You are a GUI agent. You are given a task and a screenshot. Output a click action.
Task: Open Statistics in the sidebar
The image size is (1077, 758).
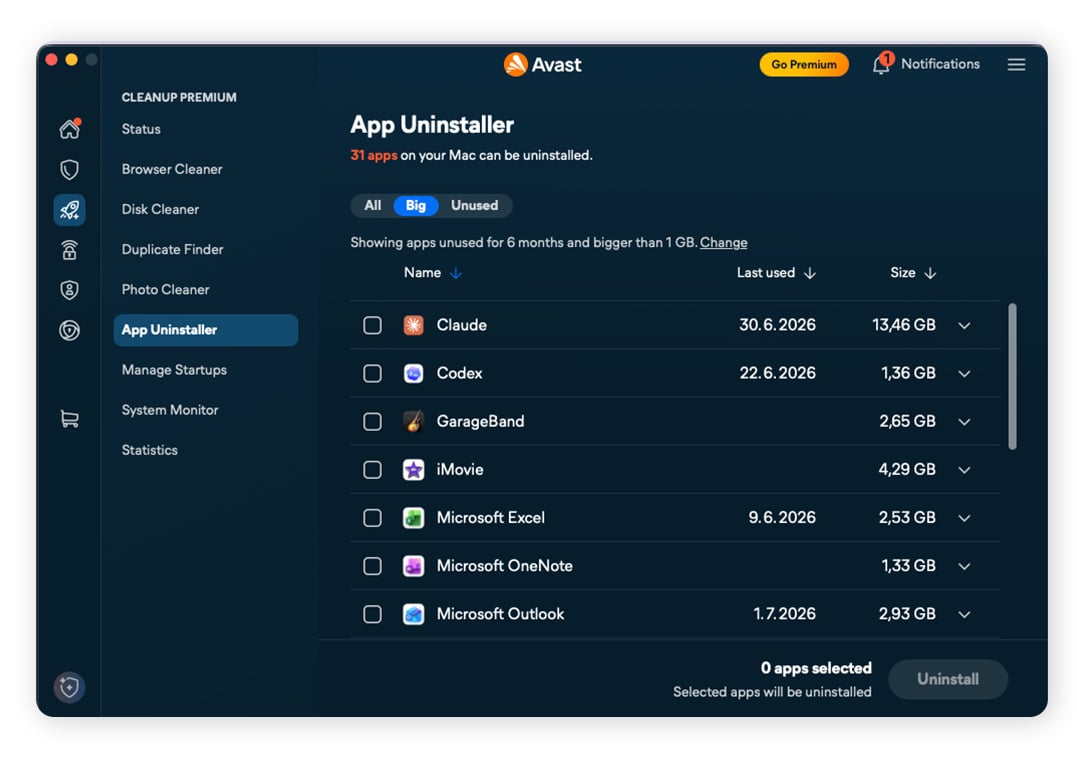(x=149, y=450)
